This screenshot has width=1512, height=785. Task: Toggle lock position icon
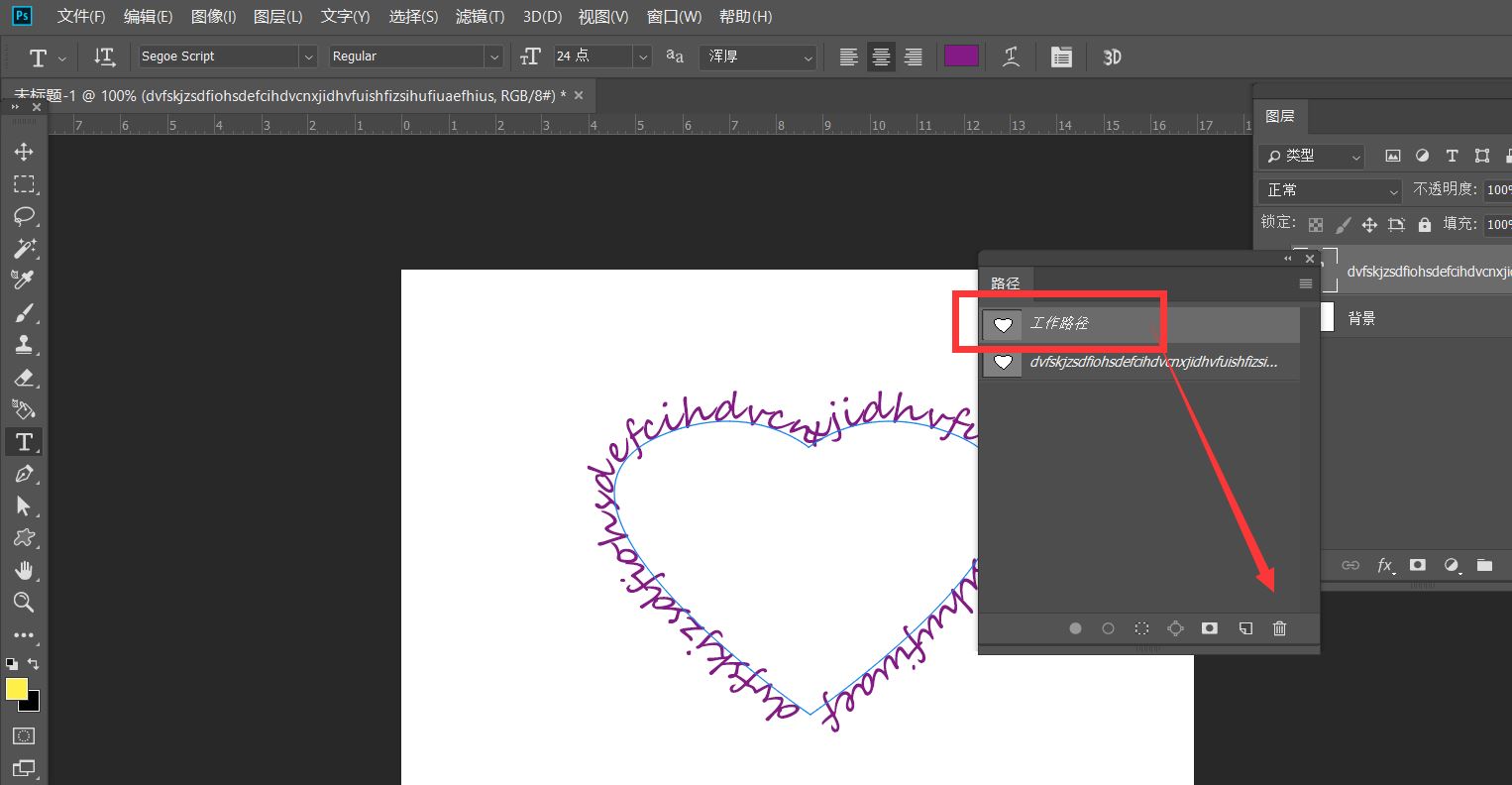click(1369, 225)
